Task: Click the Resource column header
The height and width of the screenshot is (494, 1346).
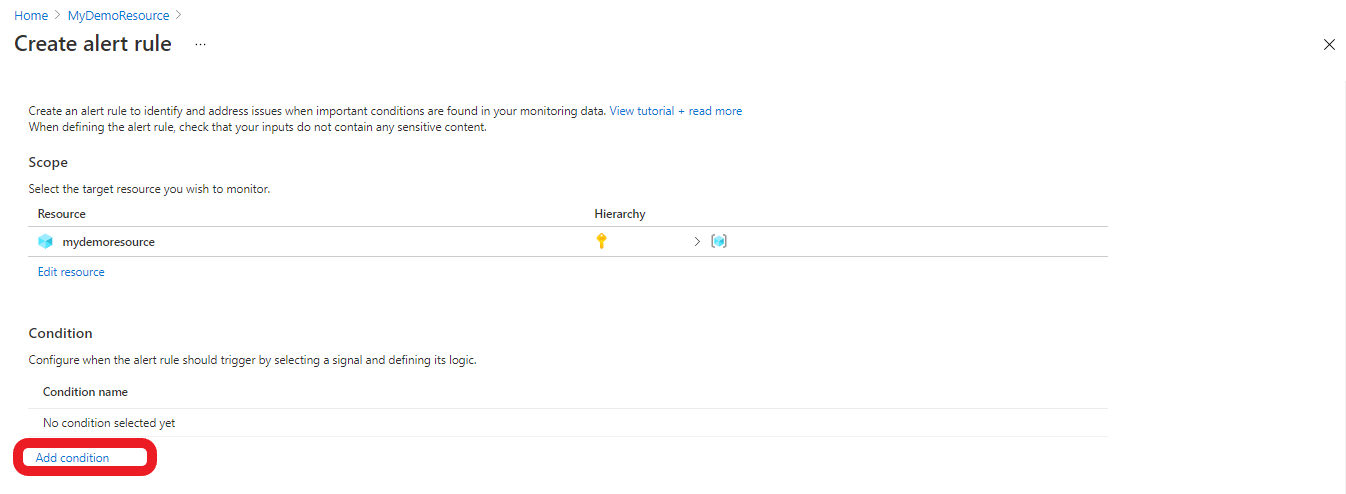Action: pyautogui.click(x=62, y=214)
